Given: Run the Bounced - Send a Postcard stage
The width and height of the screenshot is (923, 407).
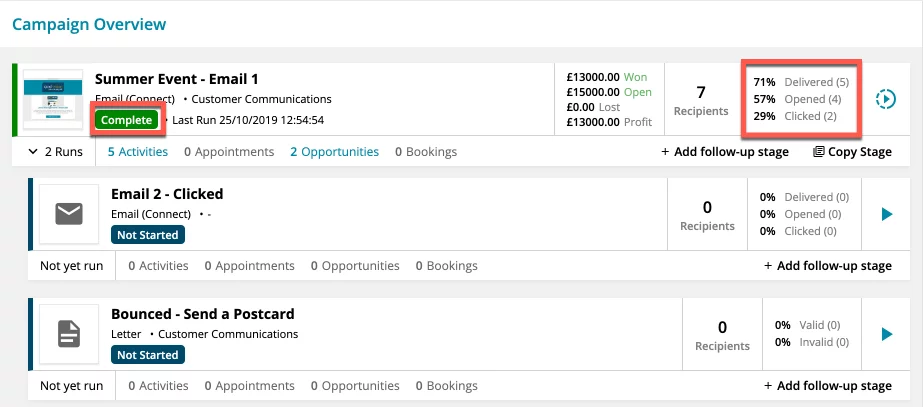Looking at the screenshot, I should (887, 335).
